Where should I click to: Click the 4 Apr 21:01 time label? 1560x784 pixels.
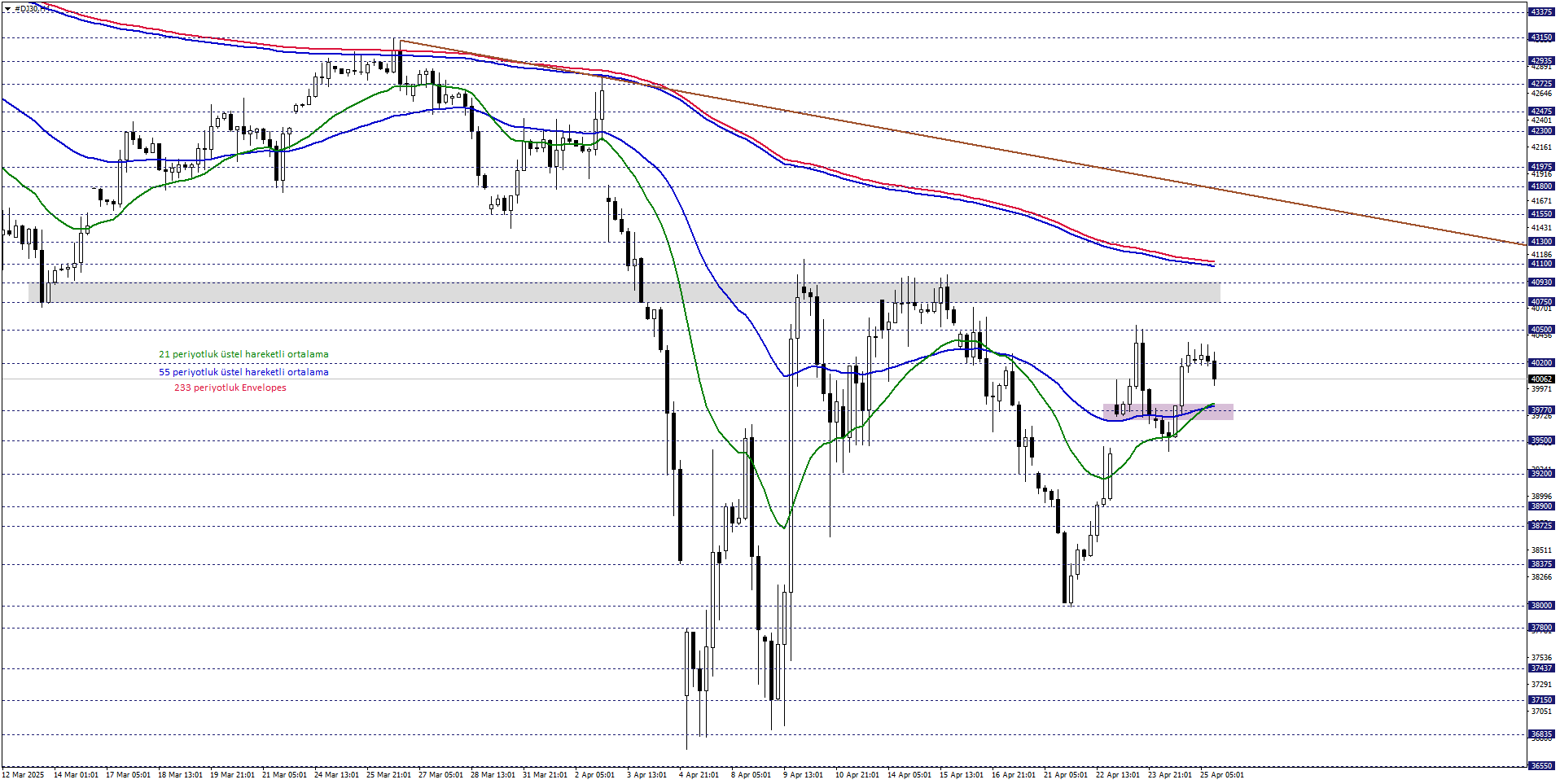pos(699,775)
